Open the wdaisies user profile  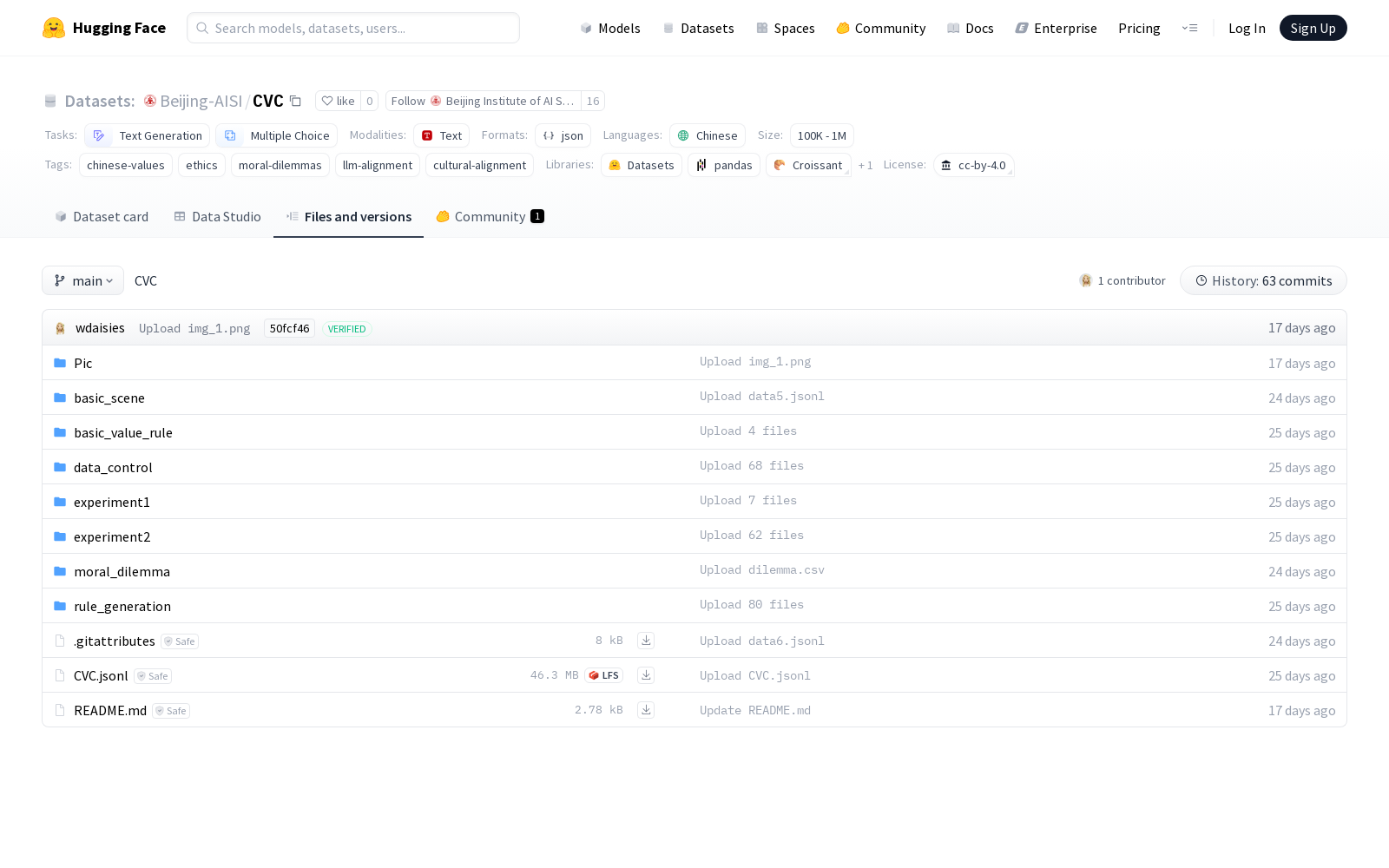100,328
